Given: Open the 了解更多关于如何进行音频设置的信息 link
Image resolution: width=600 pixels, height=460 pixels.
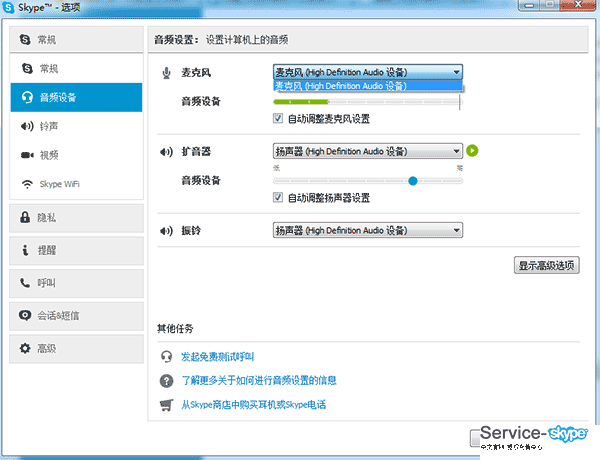Looking at the screenshot, I should (x=259, y=380).
